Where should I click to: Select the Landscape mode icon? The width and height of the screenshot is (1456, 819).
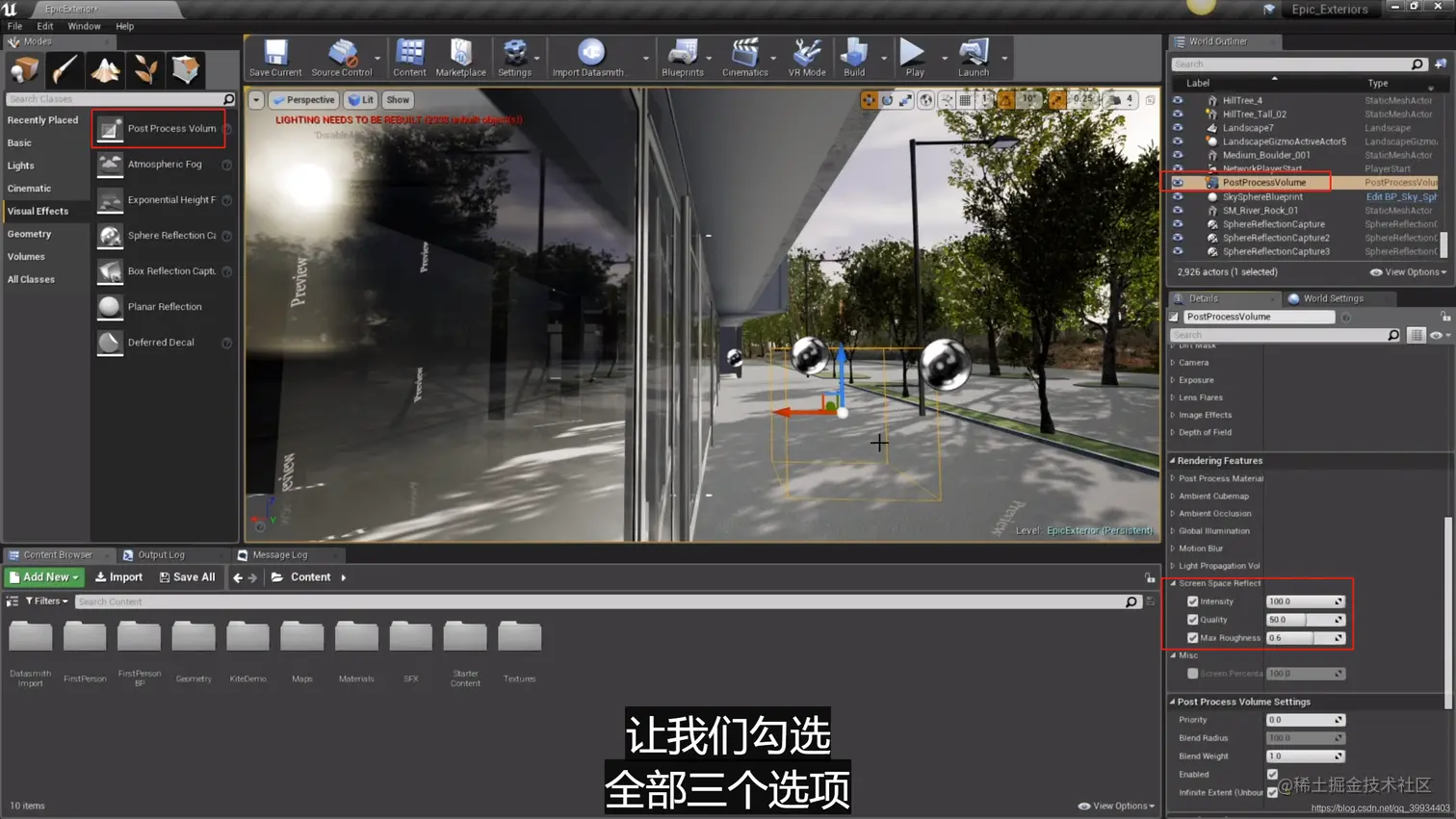point(105,69)
